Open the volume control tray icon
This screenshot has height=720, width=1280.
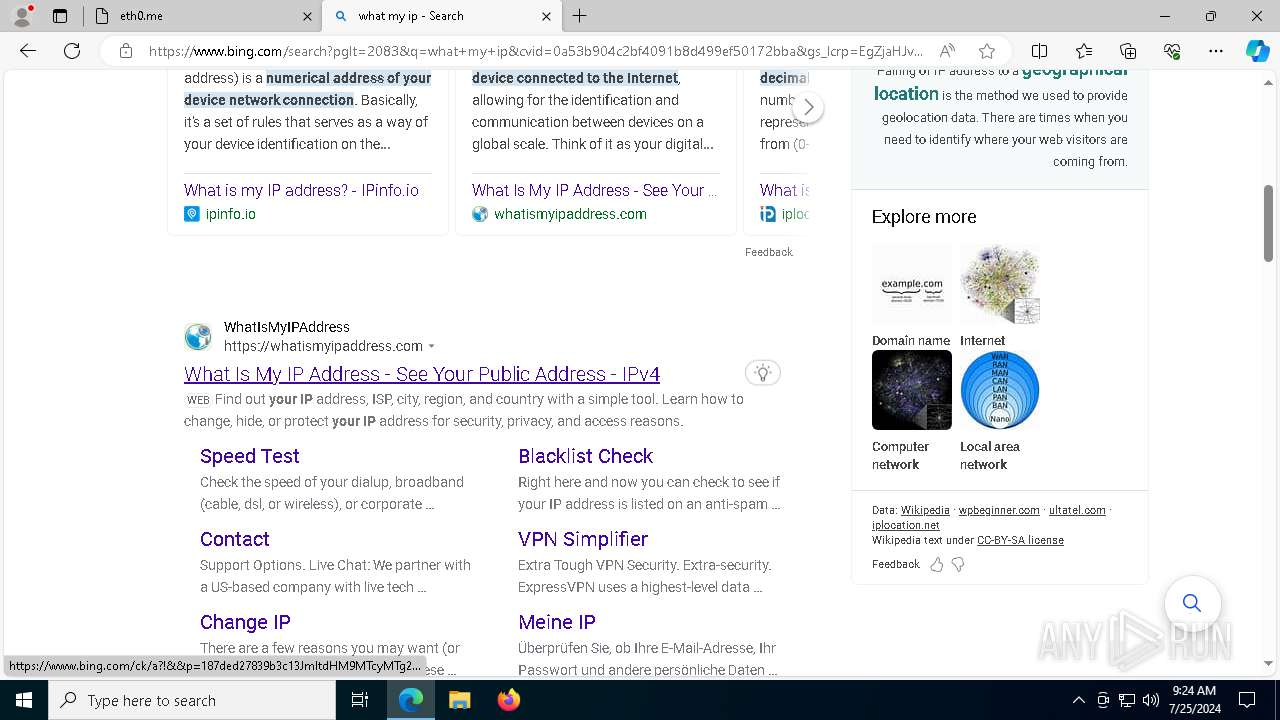point(1150,700)
